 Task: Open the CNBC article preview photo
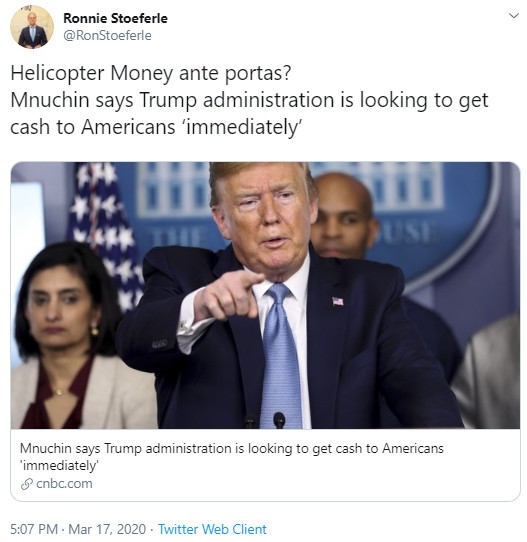[265, 296]
